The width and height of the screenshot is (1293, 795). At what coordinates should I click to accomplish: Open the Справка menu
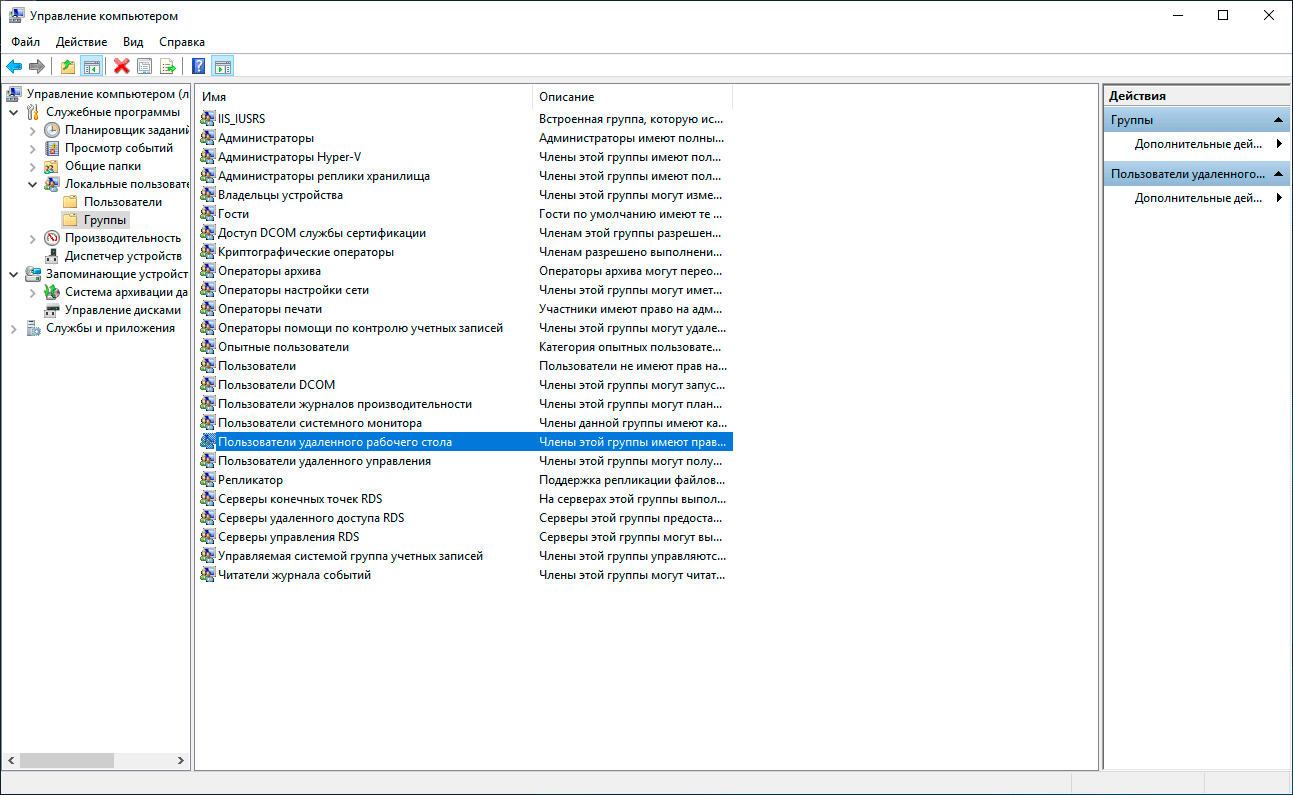pos(182,42)
